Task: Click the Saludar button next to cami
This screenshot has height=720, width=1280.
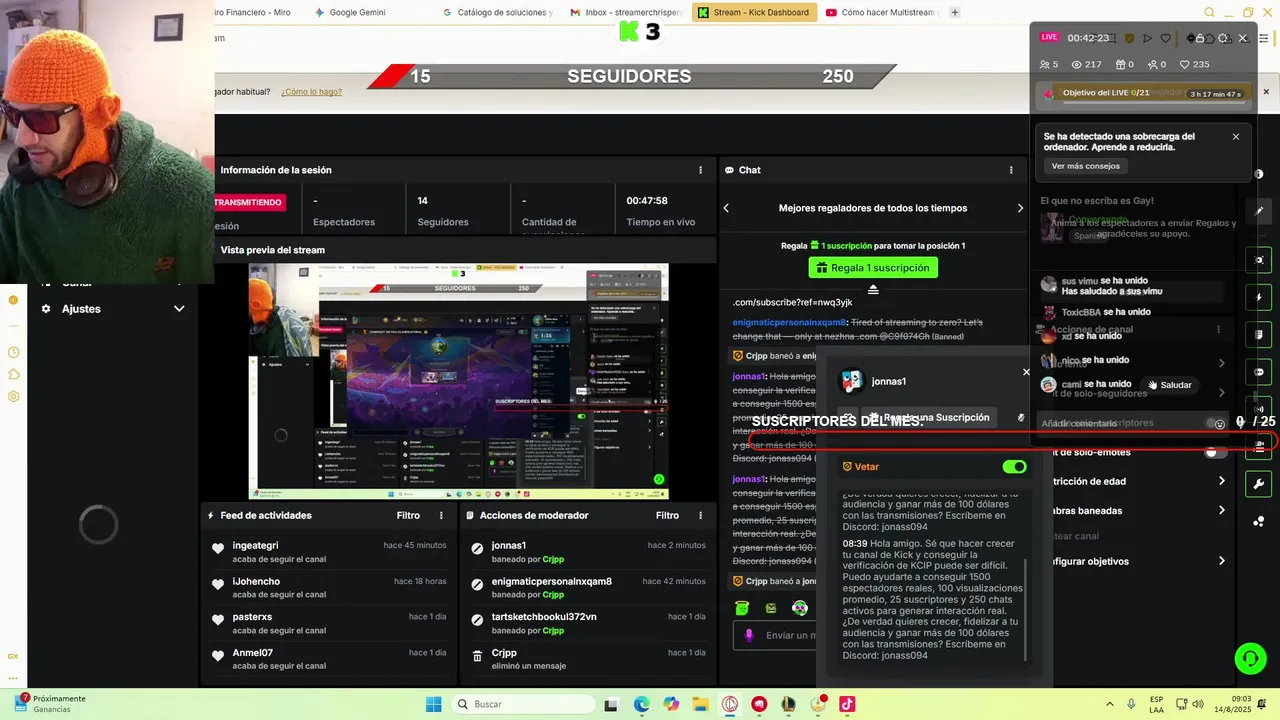Action: [1170, 385]
